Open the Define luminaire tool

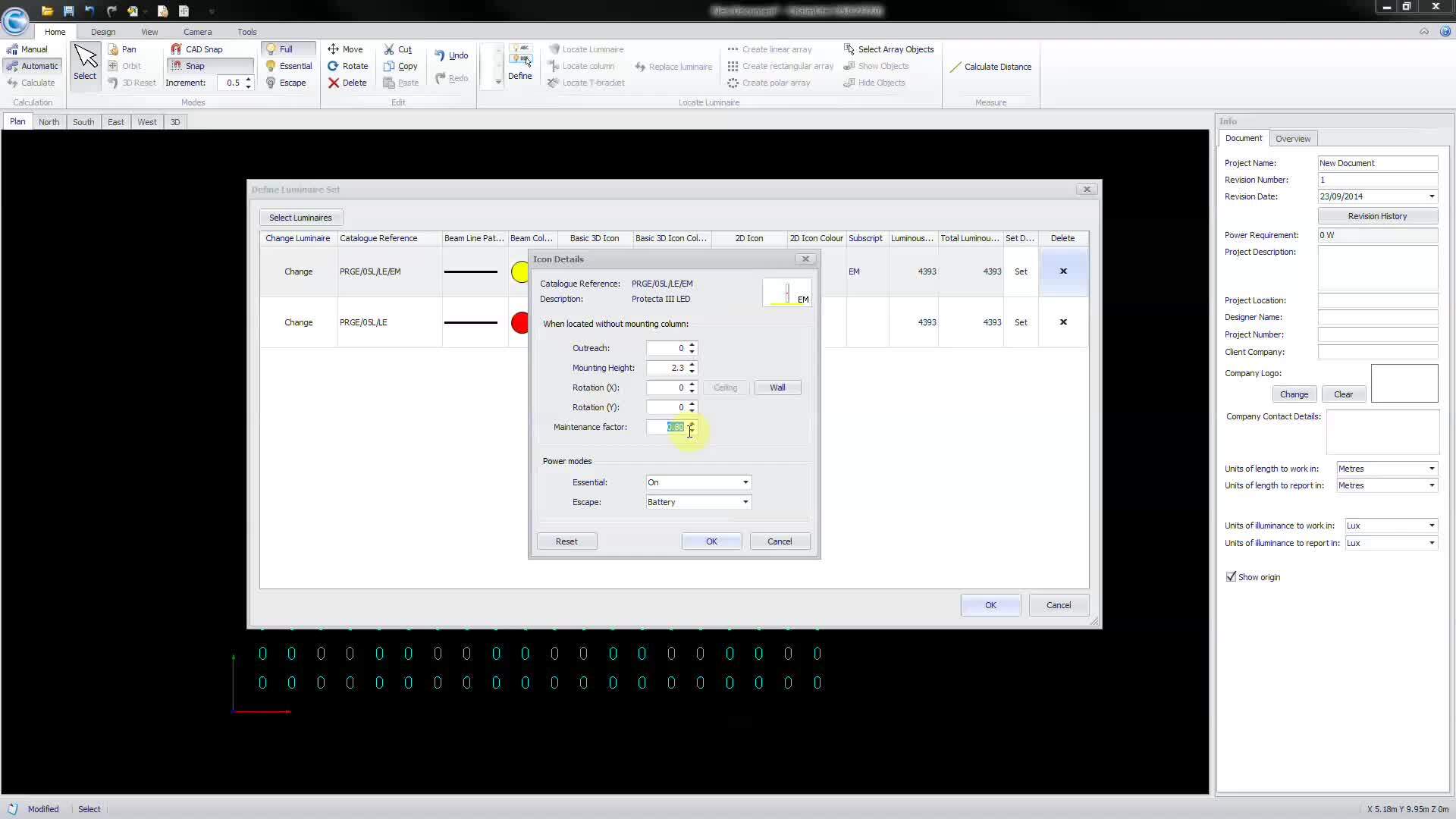(520, 62)
